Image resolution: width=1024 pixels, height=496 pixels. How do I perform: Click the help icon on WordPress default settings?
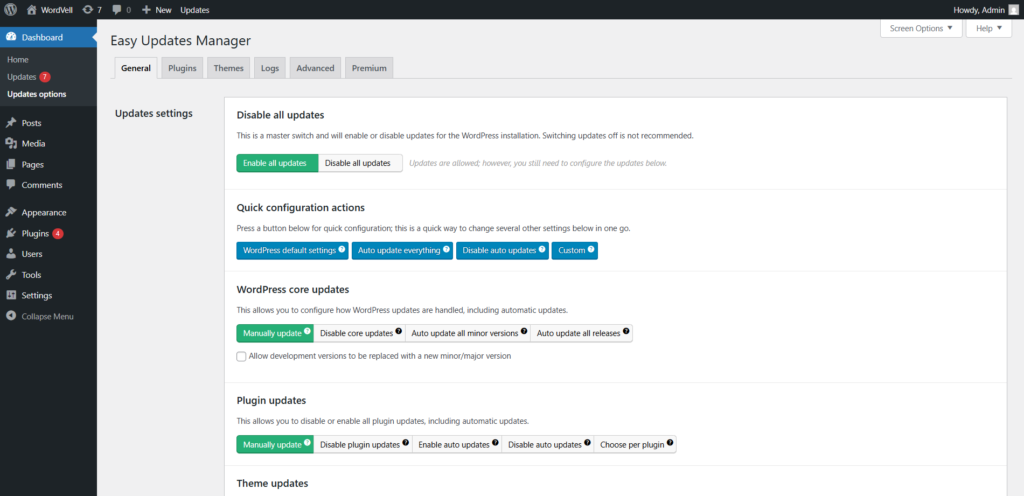342,249
